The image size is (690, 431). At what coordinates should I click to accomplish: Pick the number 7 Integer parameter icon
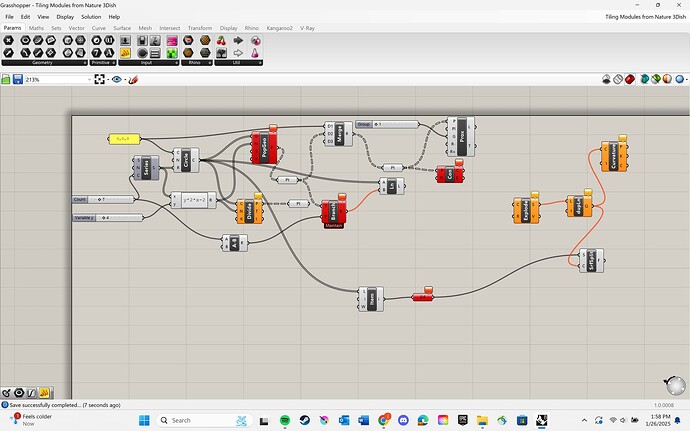[96, 53]
